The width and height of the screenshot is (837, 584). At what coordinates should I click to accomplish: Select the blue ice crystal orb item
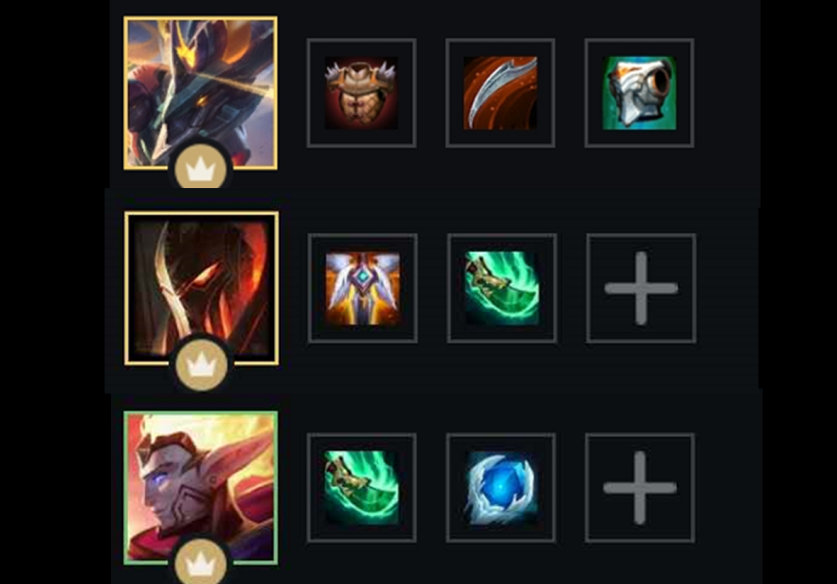tap(501, 488)
